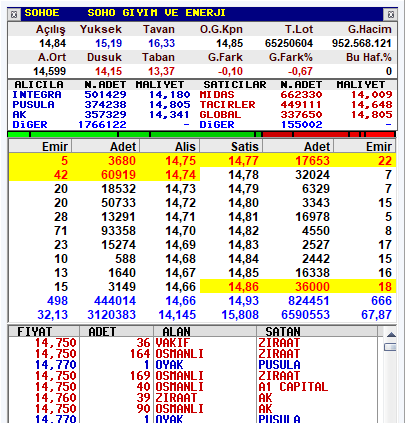405x423 pixels.
Task: Select seller MIDAS row
Action: pos(296,95)
